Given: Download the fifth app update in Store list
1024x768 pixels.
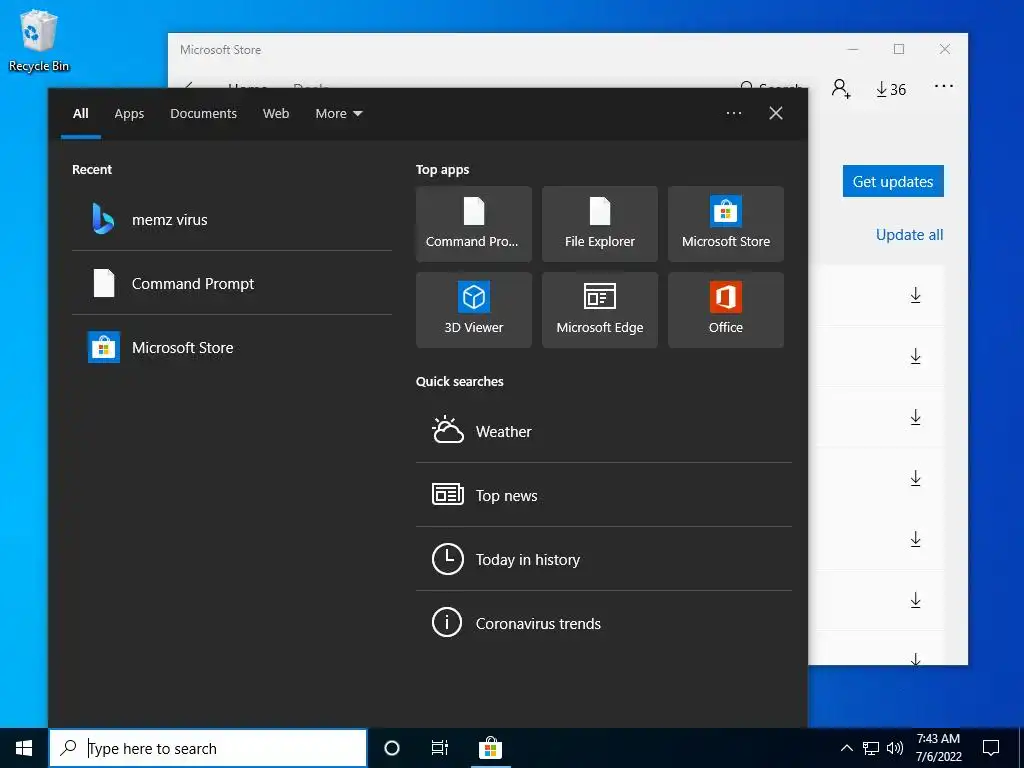Looking at the screenshot, I should pos(916,539).
